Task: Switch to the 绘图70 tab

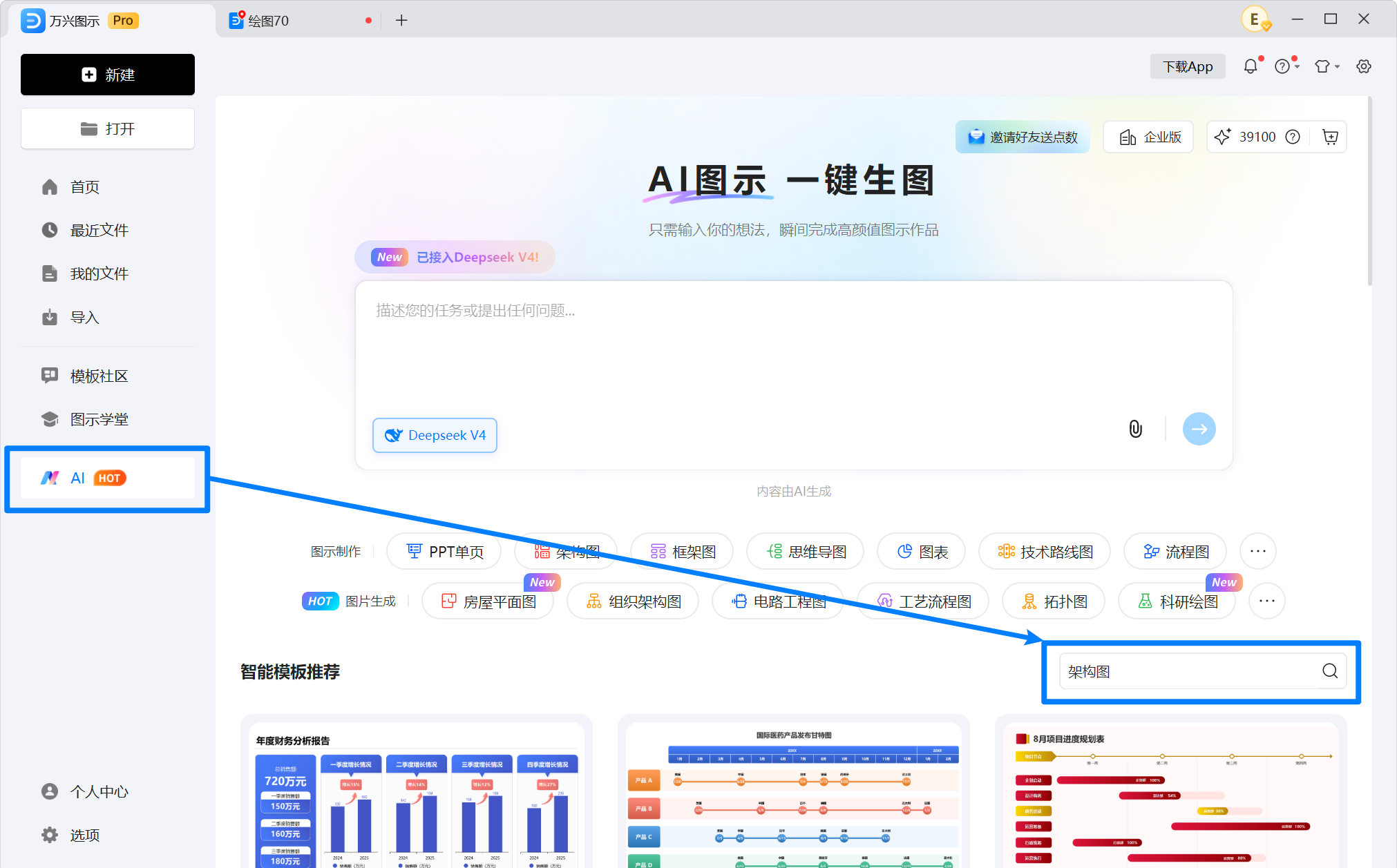Action: (x=298, y=21)
